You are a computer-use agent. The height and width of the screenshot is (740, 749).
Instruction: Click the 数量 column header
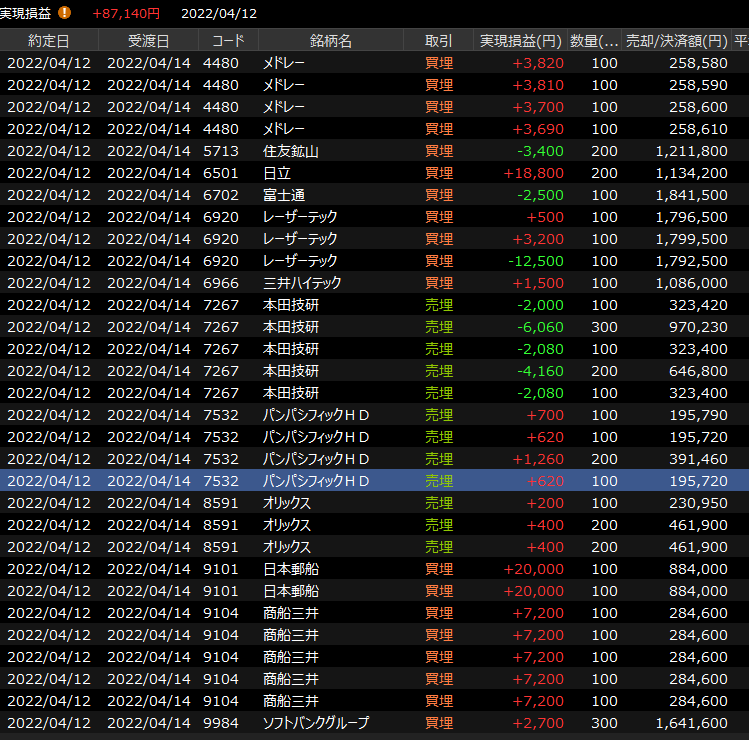point(594,41)
